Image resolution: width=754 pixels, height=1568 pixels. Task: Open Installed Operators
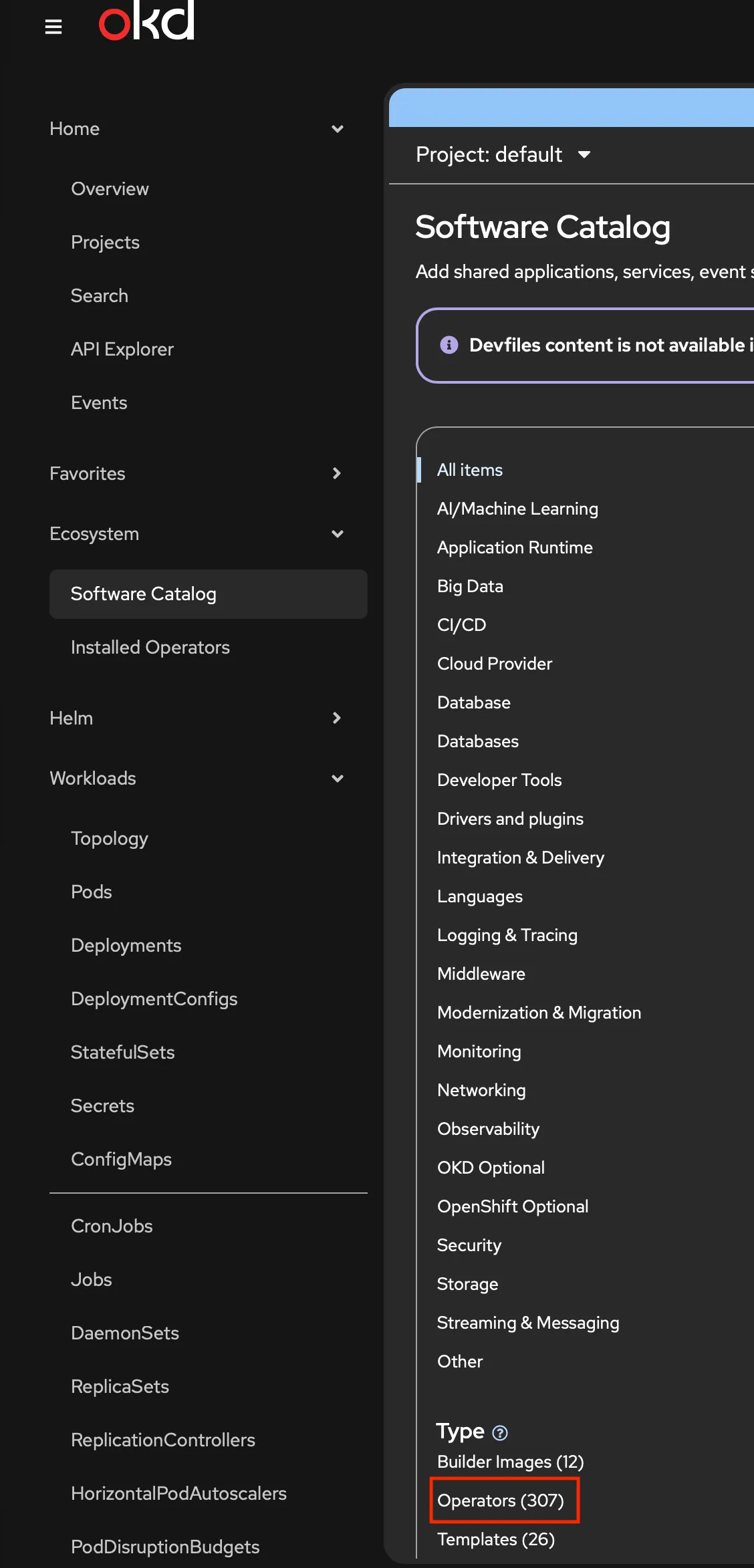[150, 647]
